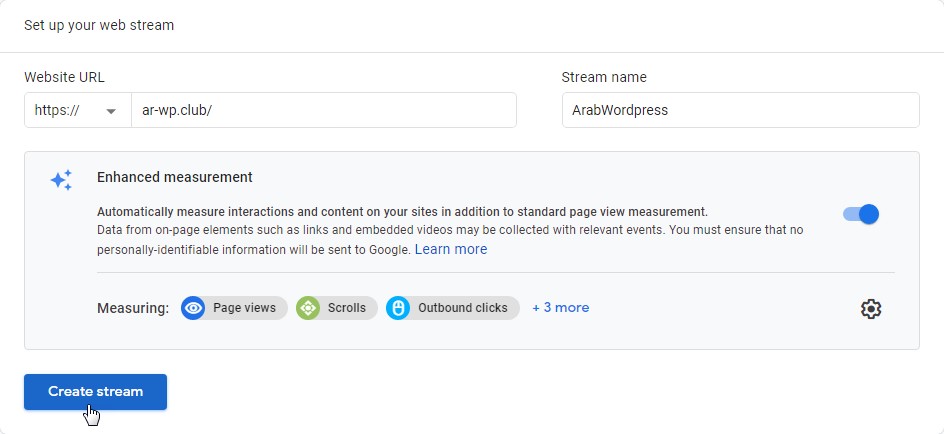Disable the Enhanced measurement toggle
Screen dimensions: 944x434
point(861,214)
